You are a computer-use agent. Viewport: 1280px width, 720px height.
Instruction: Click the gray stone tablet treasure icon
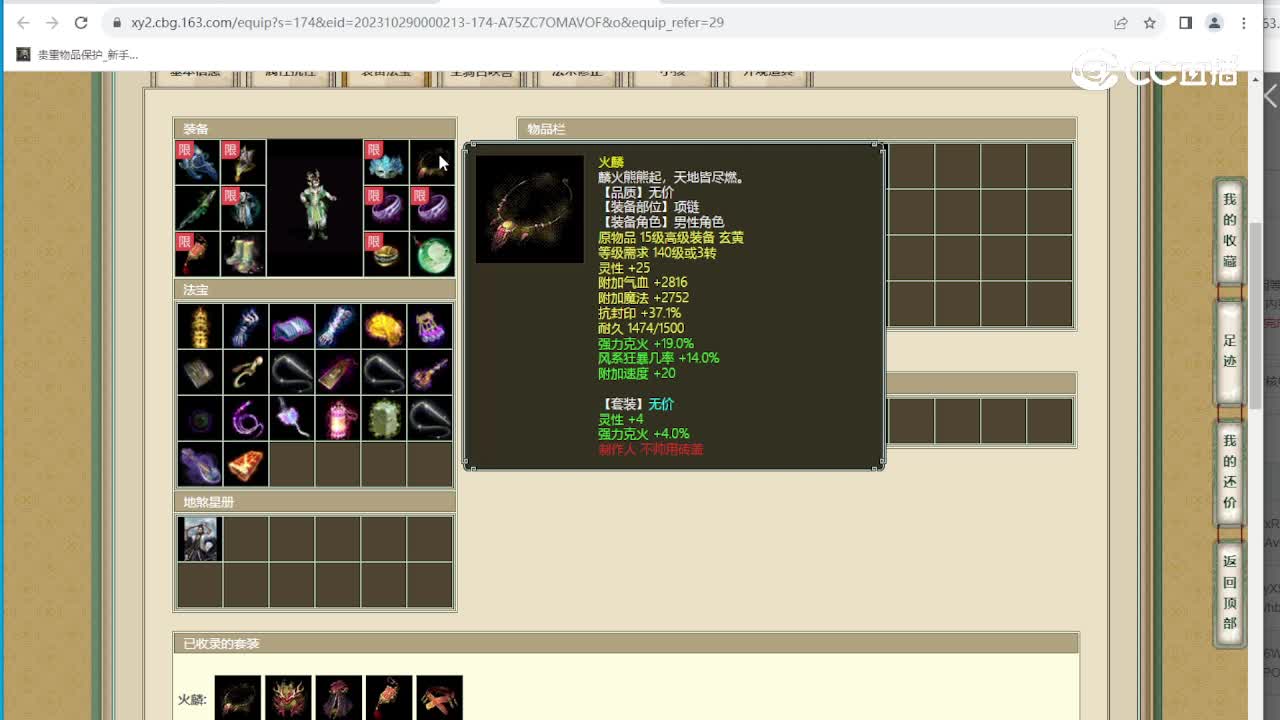[200, 372]
